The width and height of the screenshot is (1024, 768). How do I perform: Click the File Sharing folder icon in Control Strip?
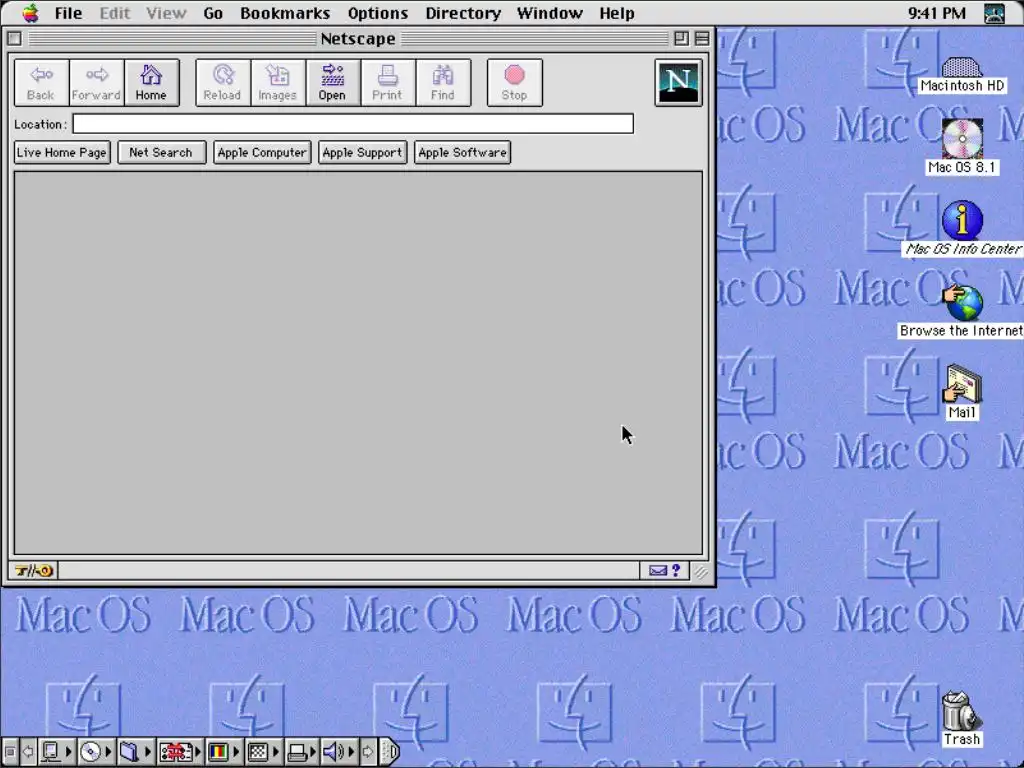pyautogui.click(x=129, y=752)
